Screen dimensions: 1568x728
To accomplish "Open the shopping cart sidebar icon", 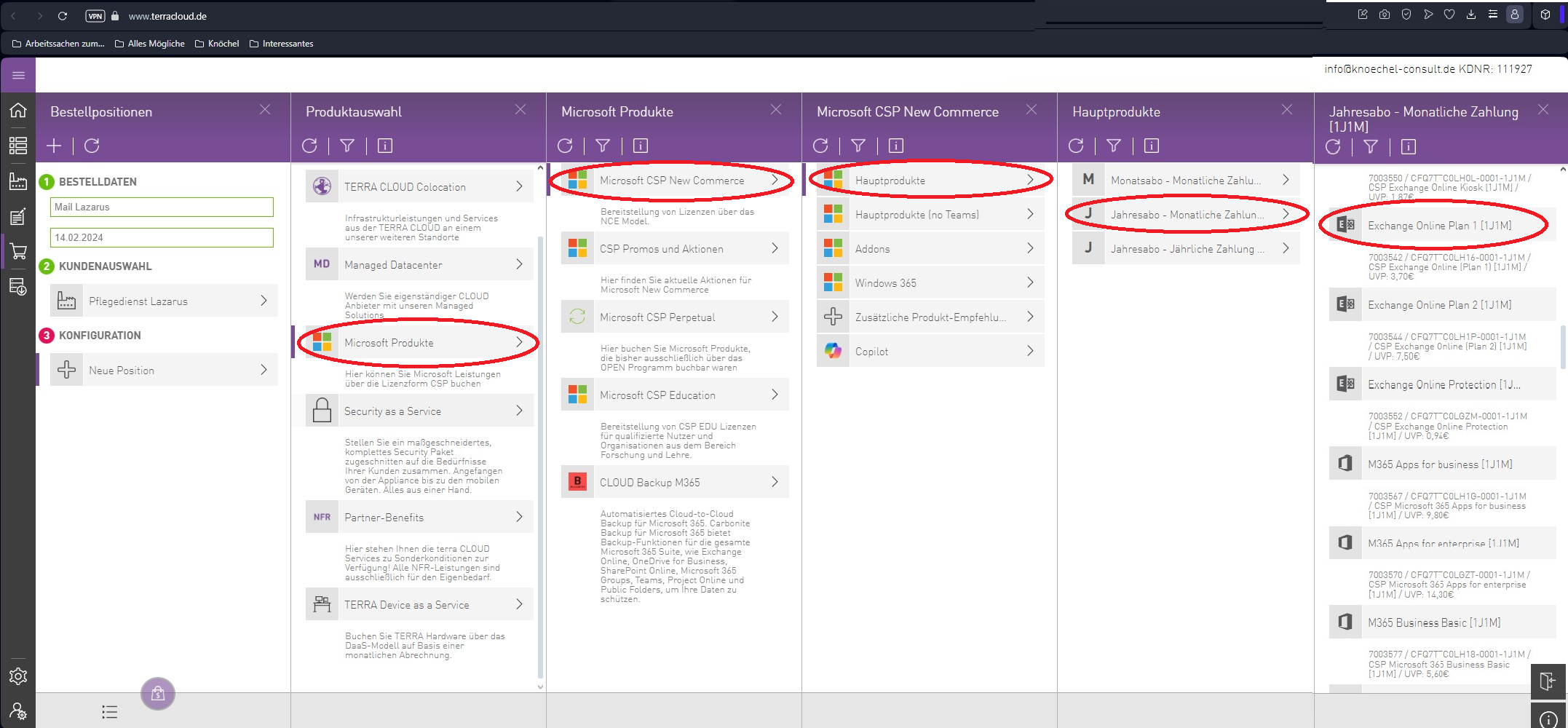I will (x=17, y=252).
